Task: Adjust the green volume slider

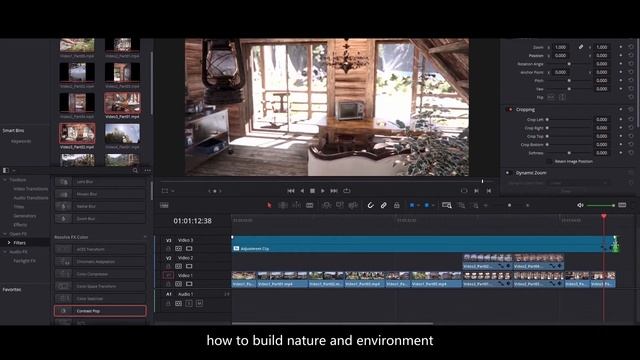Action: pos(601,205)
